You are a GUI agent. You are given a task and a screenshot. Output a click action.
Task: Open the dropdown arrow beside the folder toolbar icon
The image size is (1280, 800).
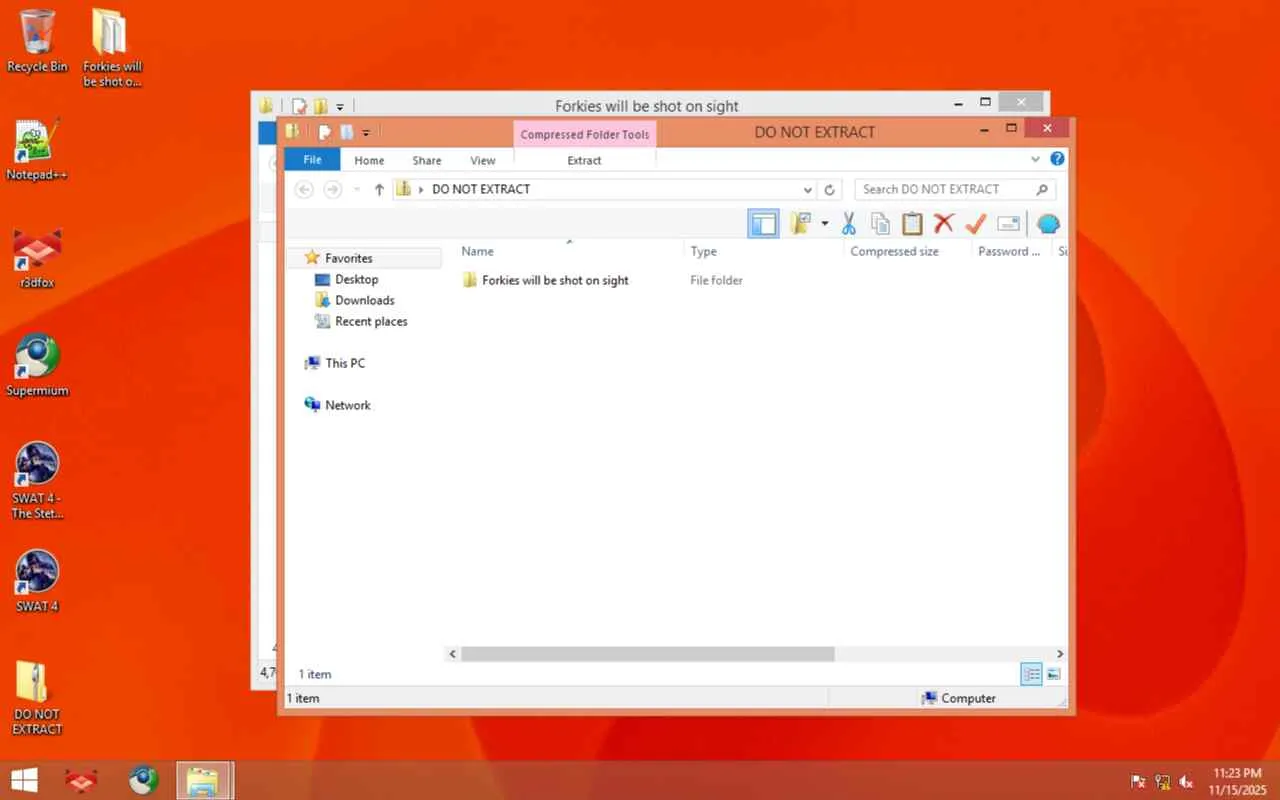pyautogui.click(x=825, y=224)
